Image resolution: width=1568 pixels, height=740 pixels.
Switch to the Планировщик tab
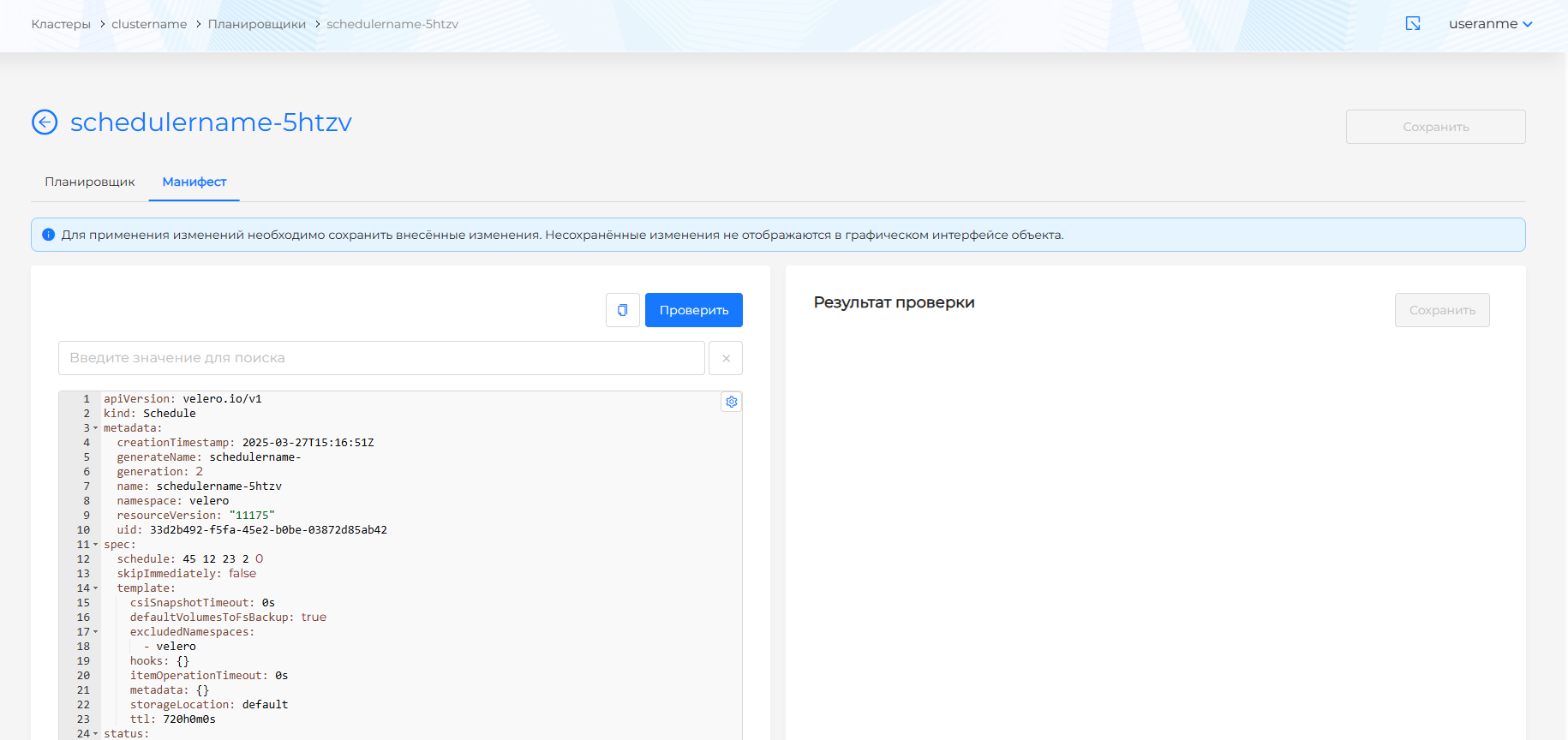pyautogui.click(x=90, y=182)
